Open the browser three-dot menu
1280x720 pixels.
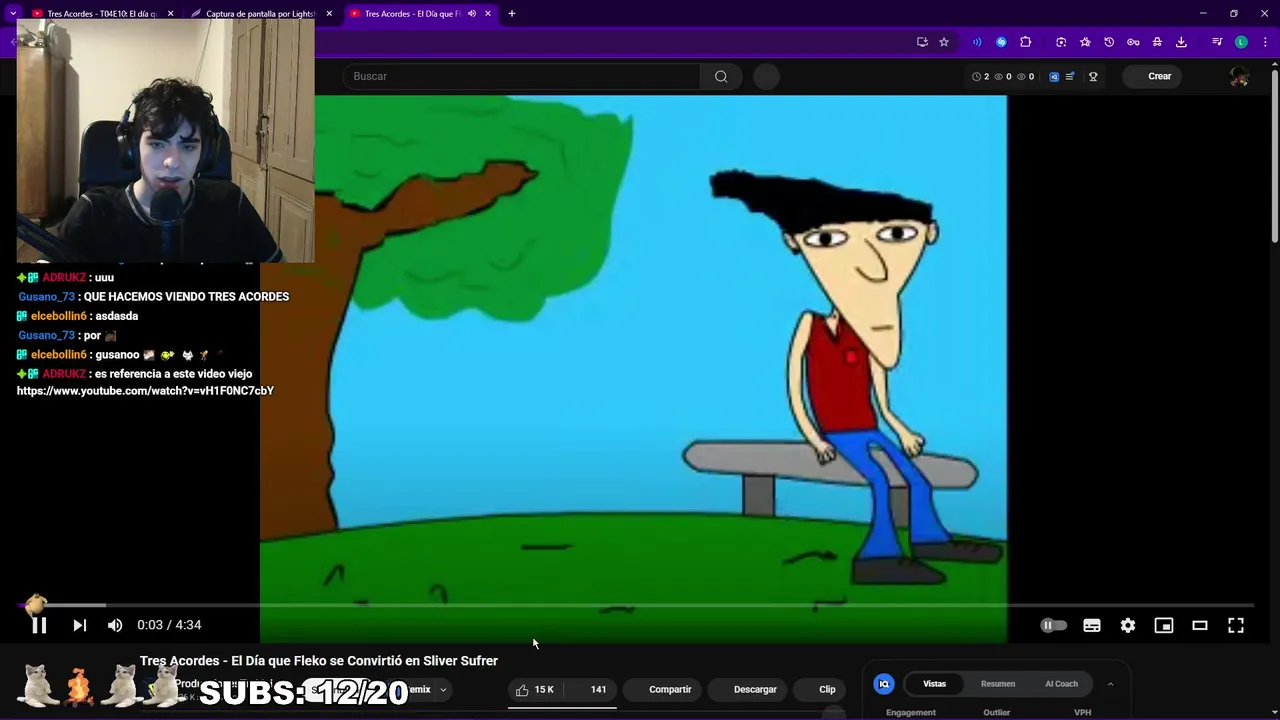pos(1264,42)
